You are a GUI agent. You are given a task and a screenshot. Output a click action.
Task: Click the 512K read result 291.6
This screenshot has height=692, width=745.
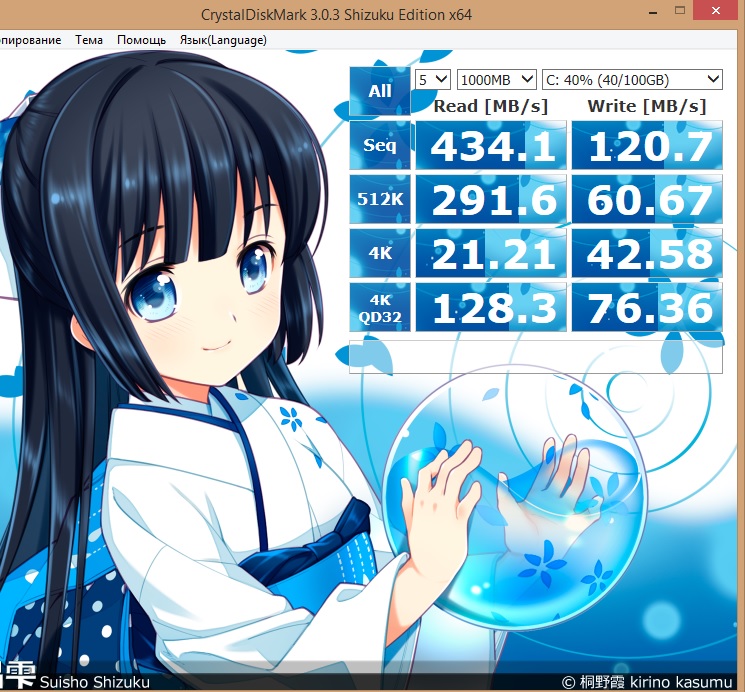[x=491, y=199]
